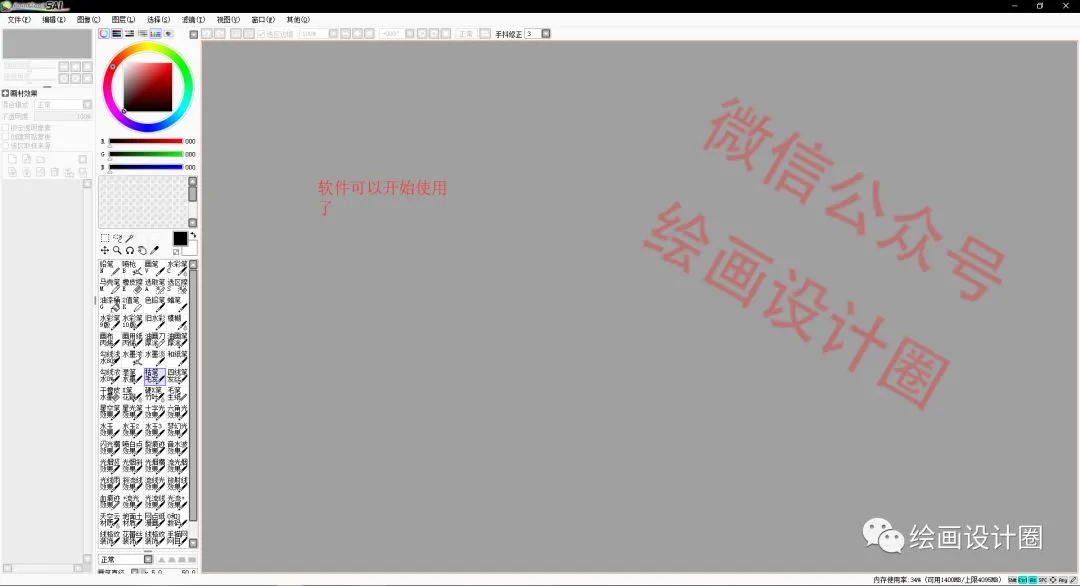This screenshot has width=1080, height=586.
Task: Select the 油漆桶 paint bucket tool
Action: [110, 304]
